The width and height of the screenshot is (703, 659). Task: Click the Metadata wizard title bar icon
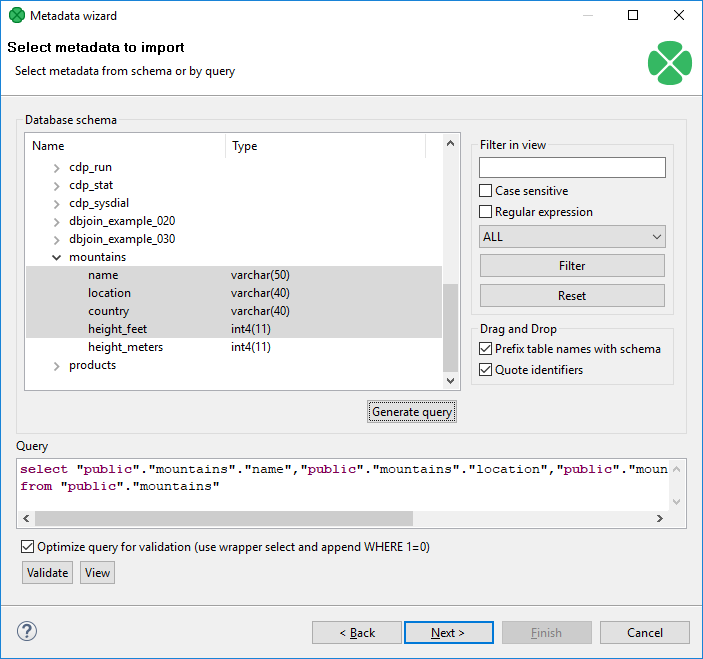(x=16, y=16)
